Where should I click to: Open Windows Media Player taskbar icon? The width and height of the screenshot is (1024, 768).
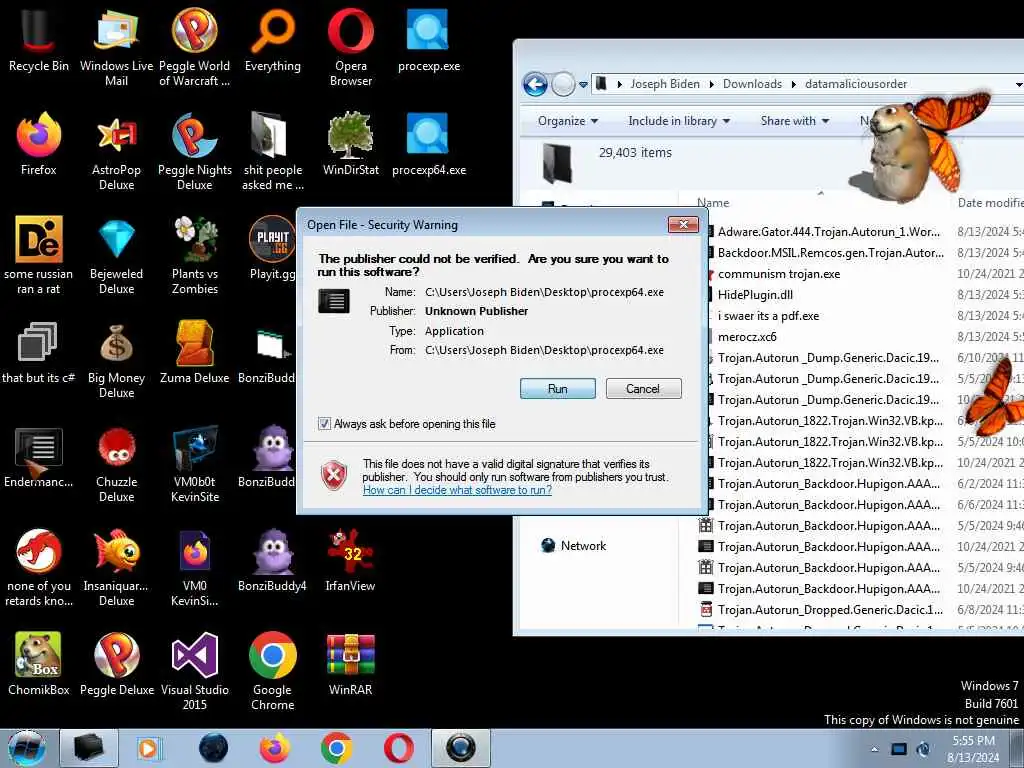click(148, 748)
